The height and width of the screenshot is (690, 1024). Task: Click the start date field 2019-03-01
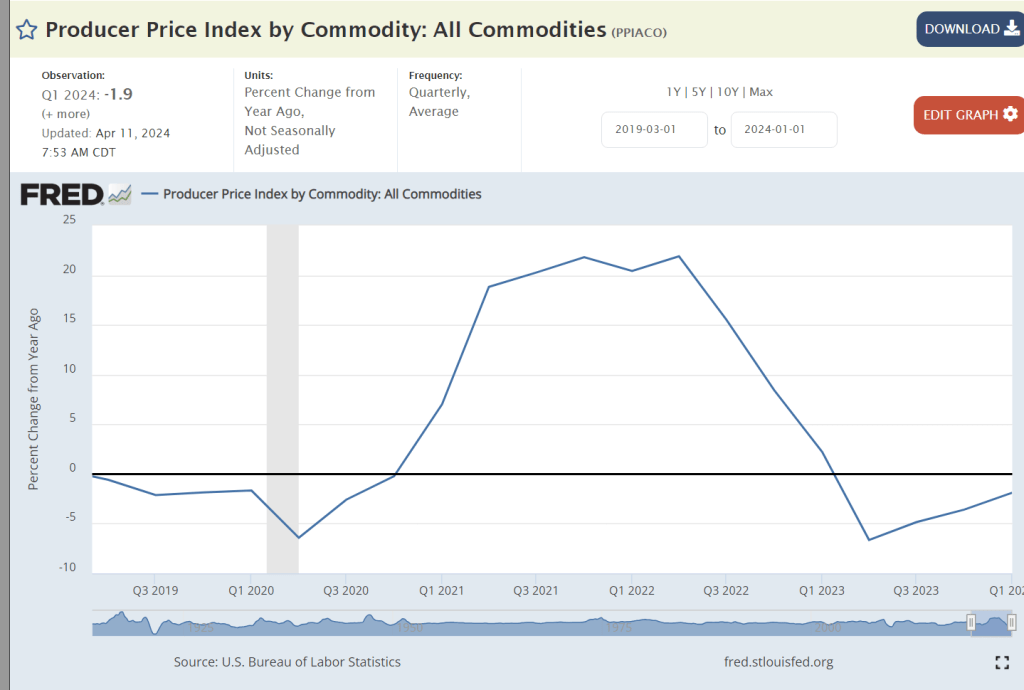click(x=654, y=130)
